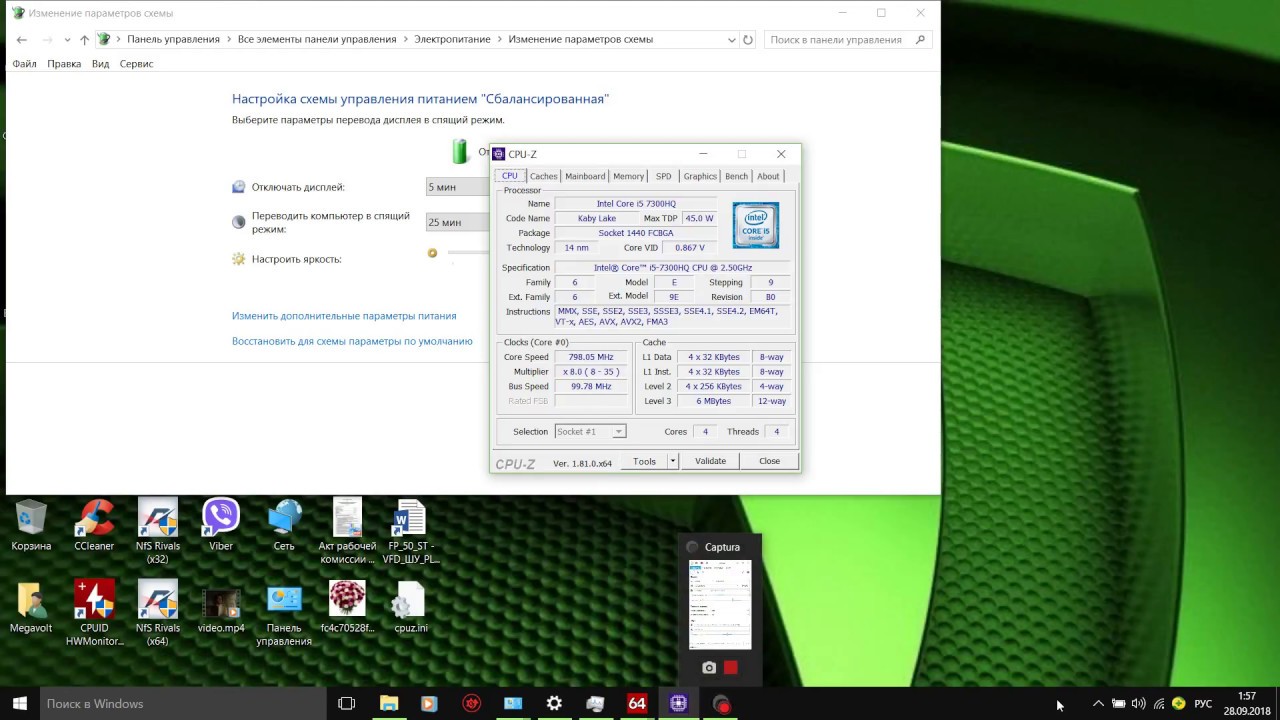Click the Validate button in CPU-Z
The image size is (1280, 720).
click(x=710, y=461)
